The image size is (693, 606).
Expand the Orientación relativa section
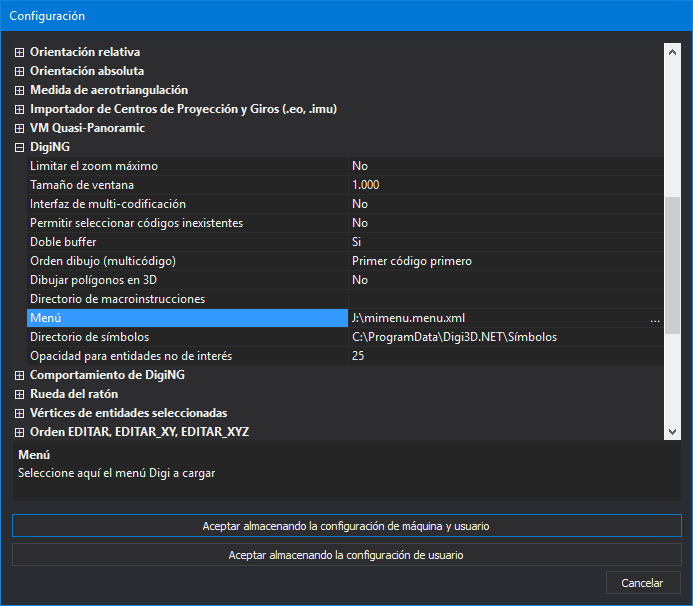click(19, 52)
